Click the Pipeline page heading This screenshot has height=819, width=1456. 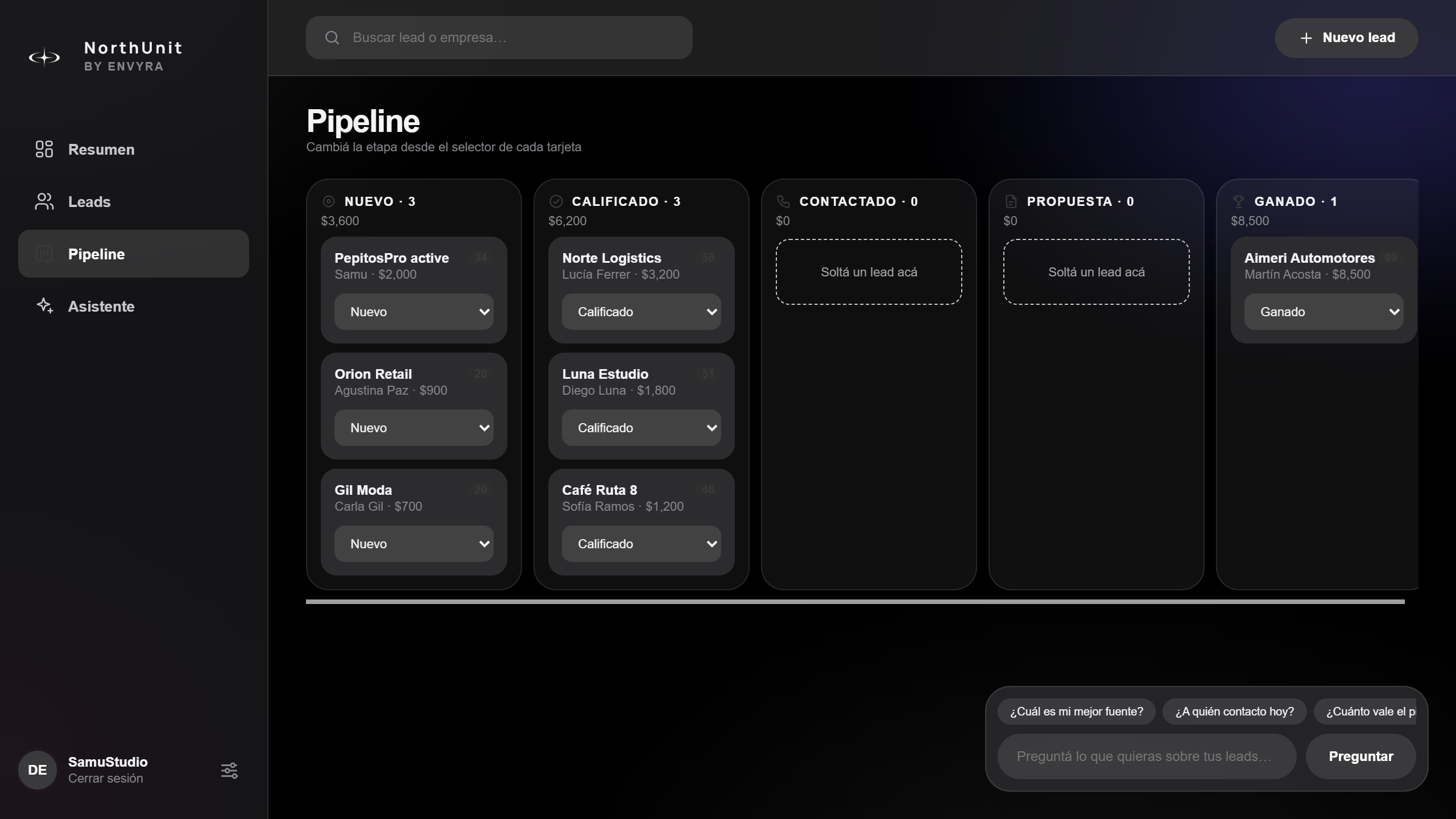pos(363,121)
